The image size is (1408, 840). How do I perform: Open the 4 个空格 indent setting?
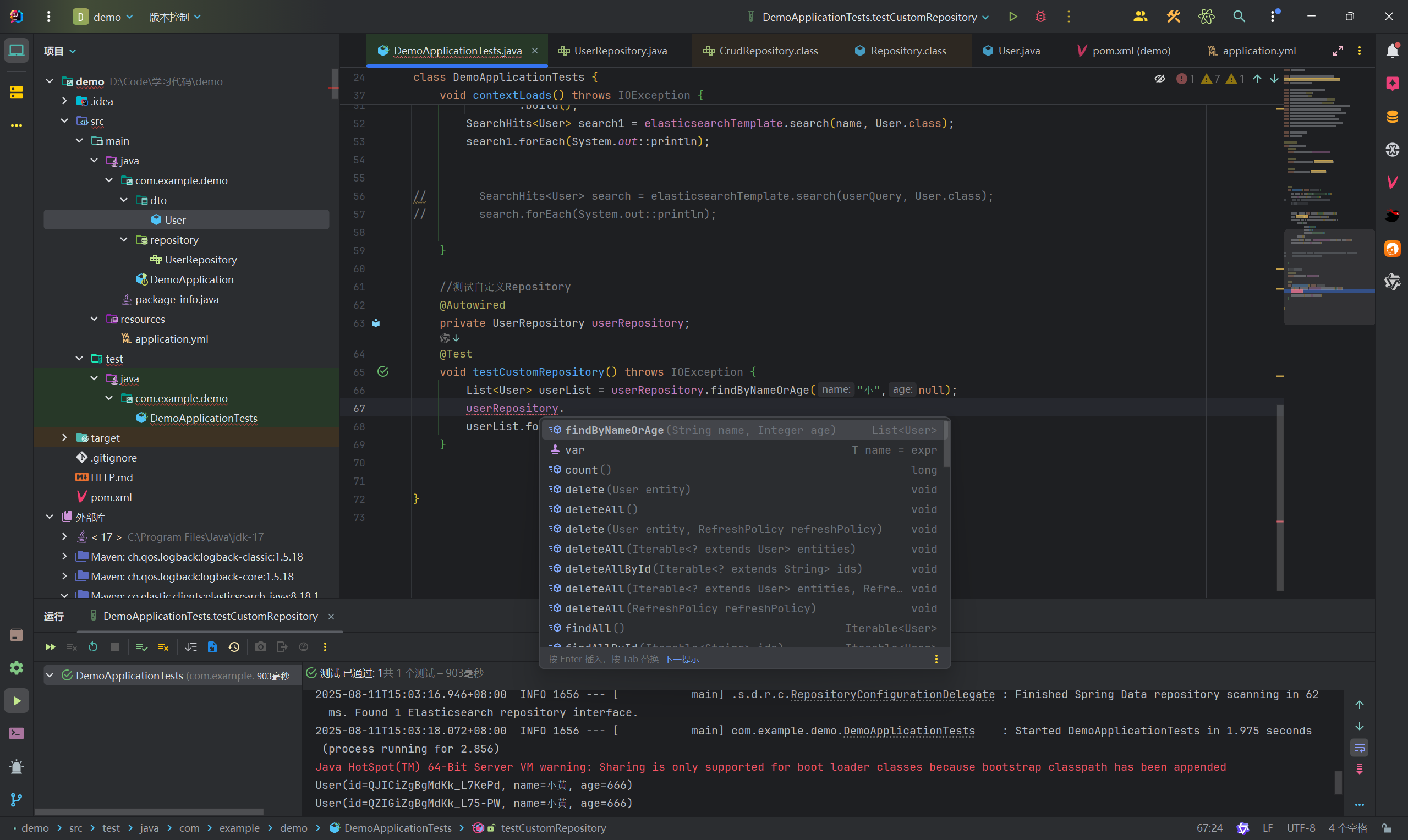1347,828
